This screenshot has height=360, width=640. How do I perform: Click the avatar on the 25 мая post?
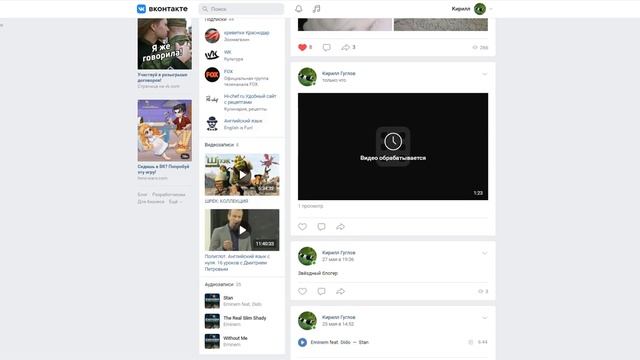307,320
